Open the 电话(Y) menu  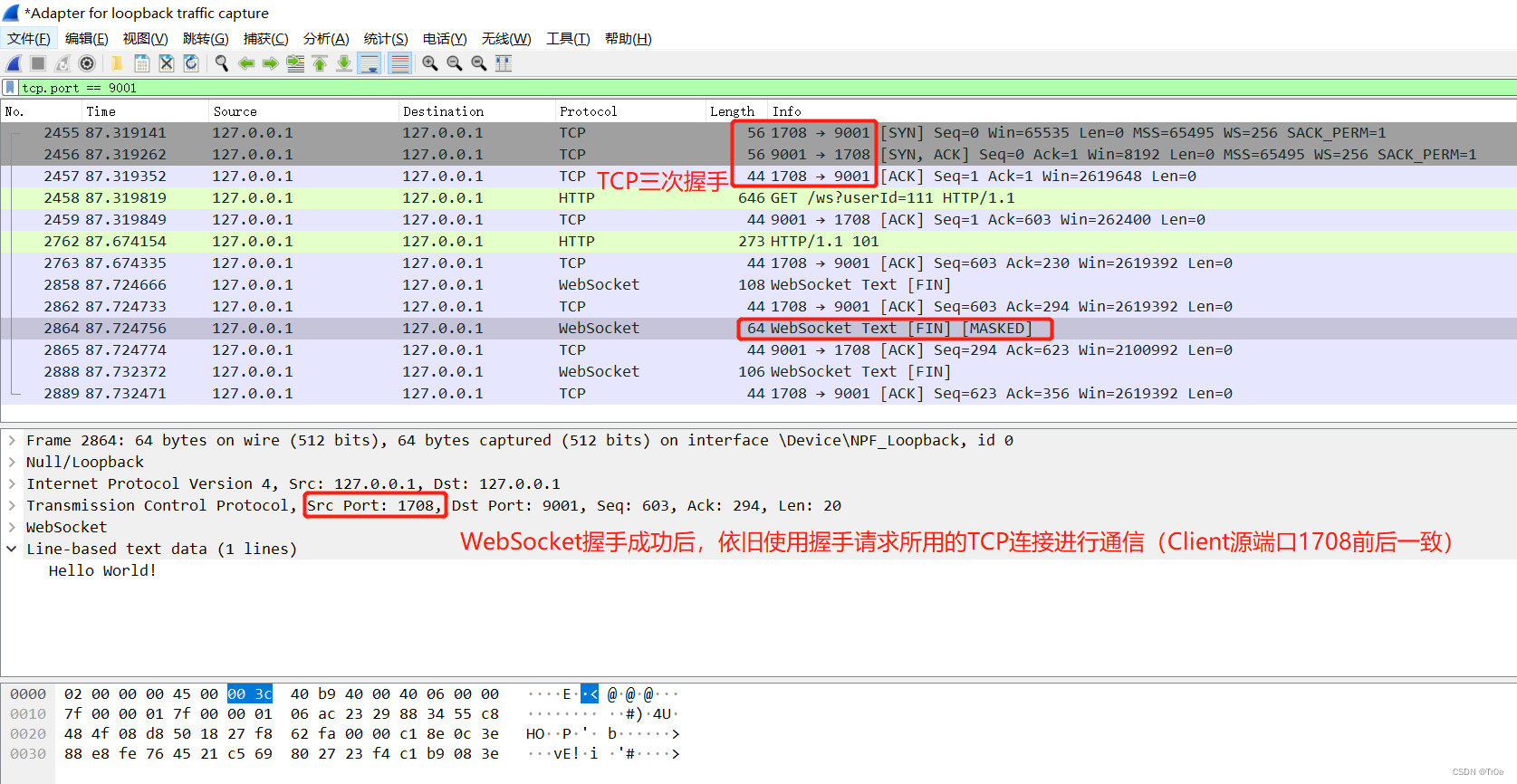point(445,38)
